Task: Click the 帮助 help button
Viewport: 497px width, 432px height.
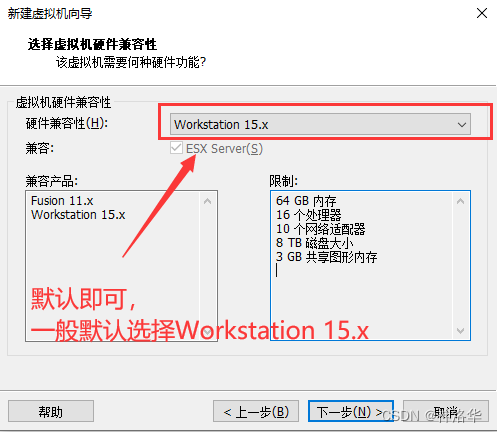Action: click(51, 411)
